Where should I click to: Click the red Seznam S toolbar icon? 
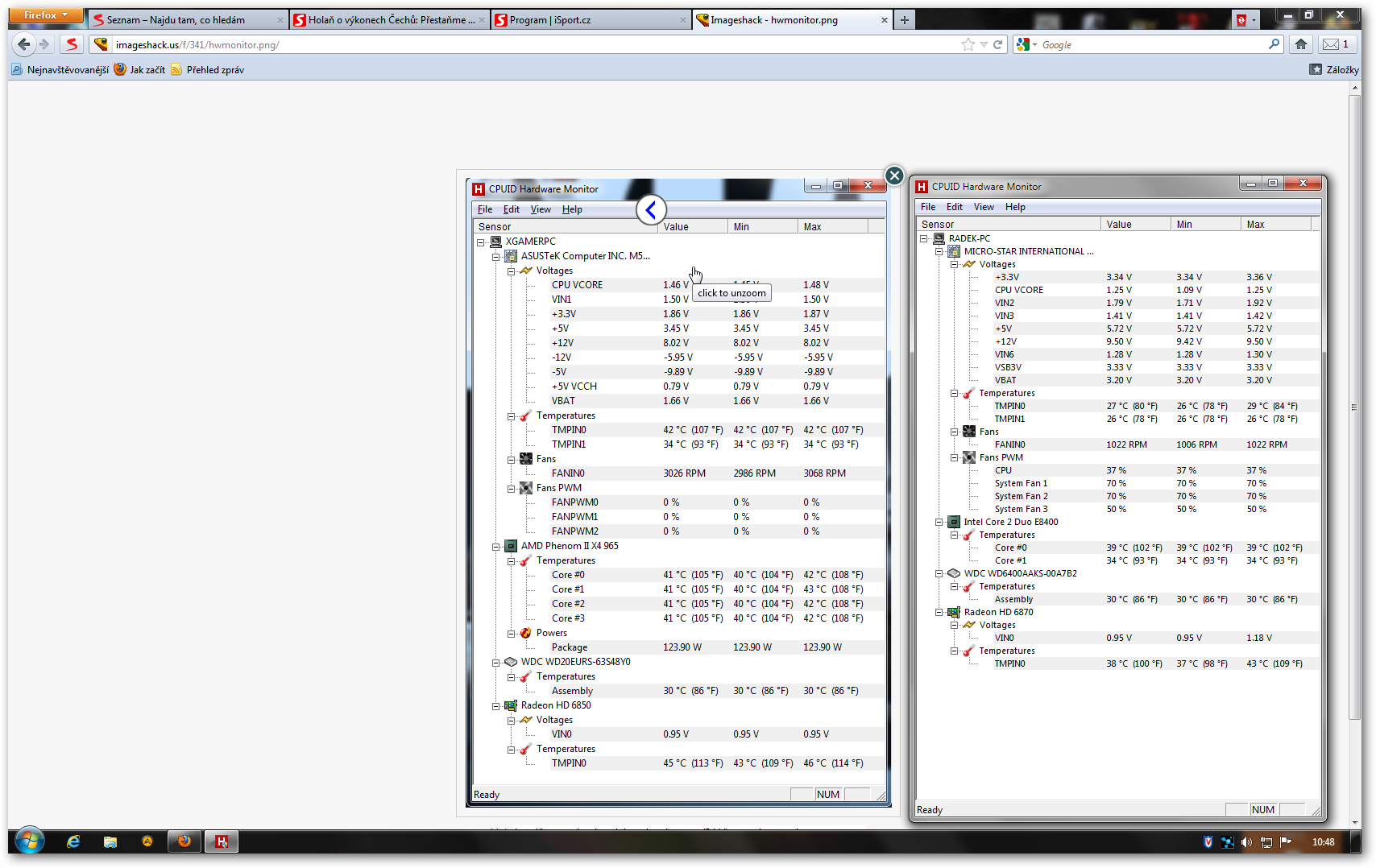(x=72, y=44)
